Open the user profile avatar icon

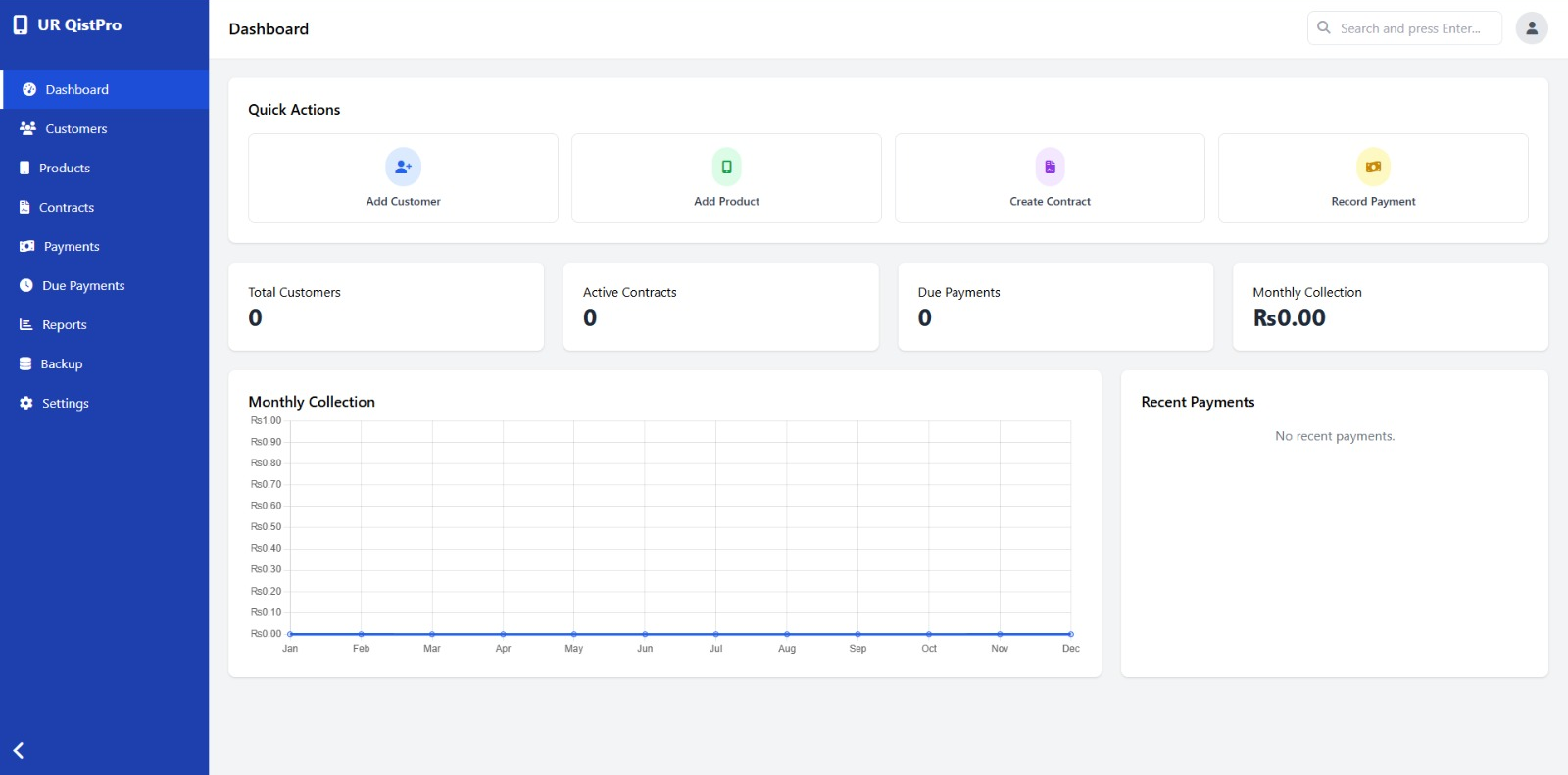pos(1531,28)
